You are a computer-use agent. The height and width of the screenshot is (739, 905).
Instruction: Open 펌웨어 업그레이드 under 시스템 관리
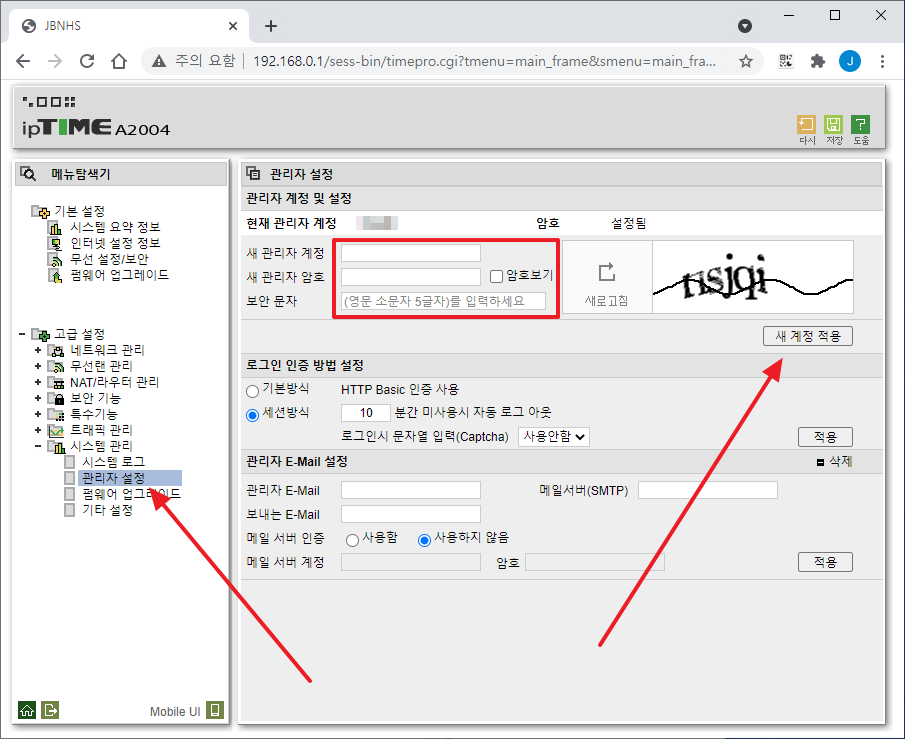coord(131,494)
